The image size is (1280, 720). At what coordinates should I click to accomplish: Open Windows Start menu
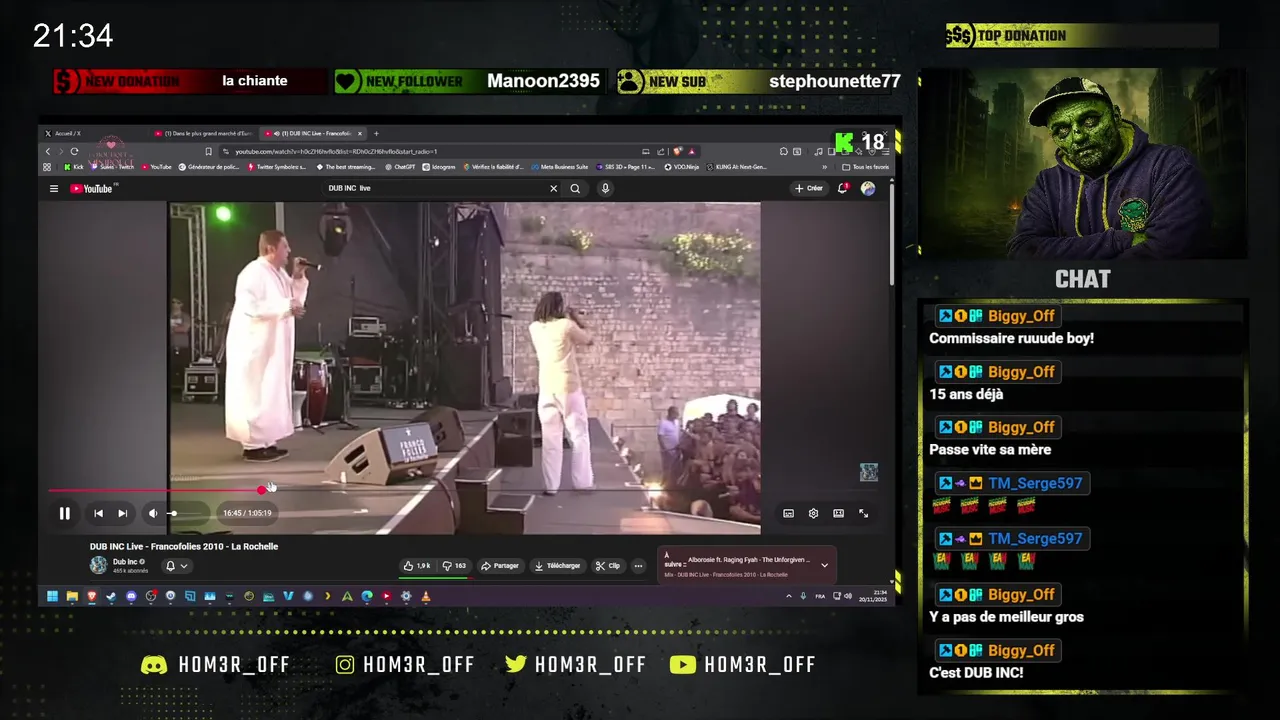[52, 596]
